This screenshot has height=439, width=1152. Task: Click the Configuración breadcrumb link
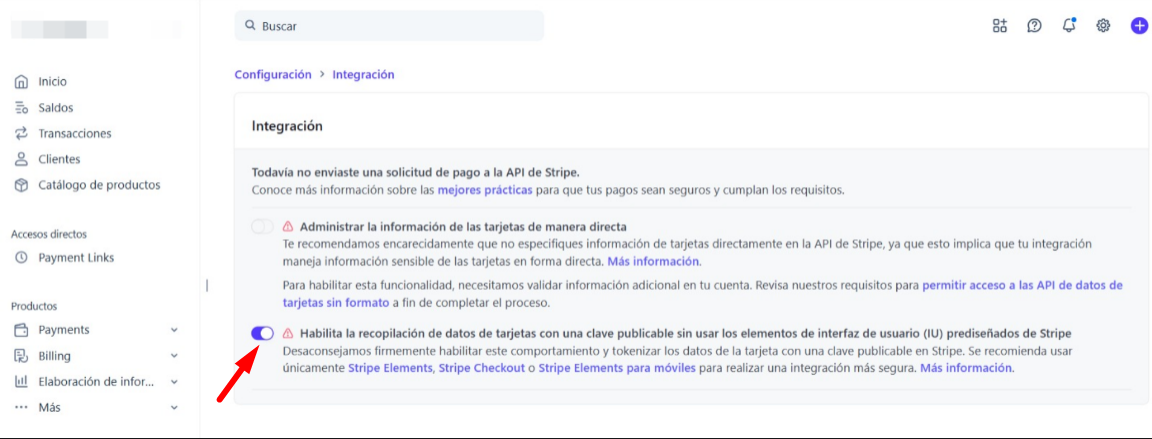point(273,74)
